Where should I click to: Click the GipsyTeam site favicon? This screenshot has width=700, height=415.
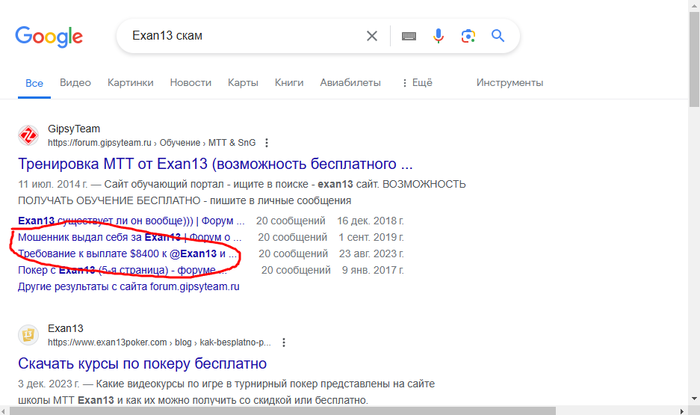pos(29,136)
